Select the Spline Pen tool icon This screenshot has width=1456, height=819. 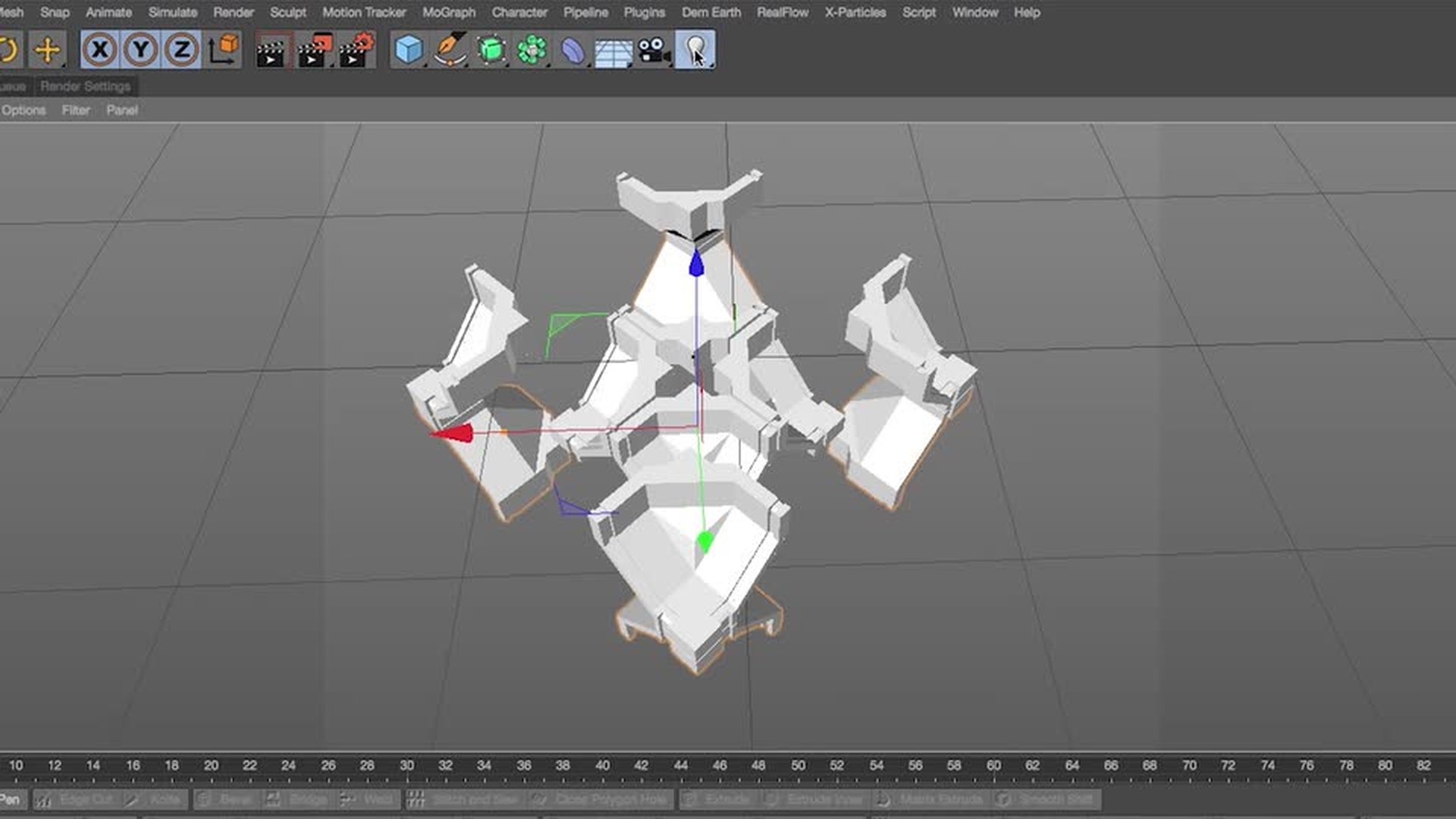point(450,50)
